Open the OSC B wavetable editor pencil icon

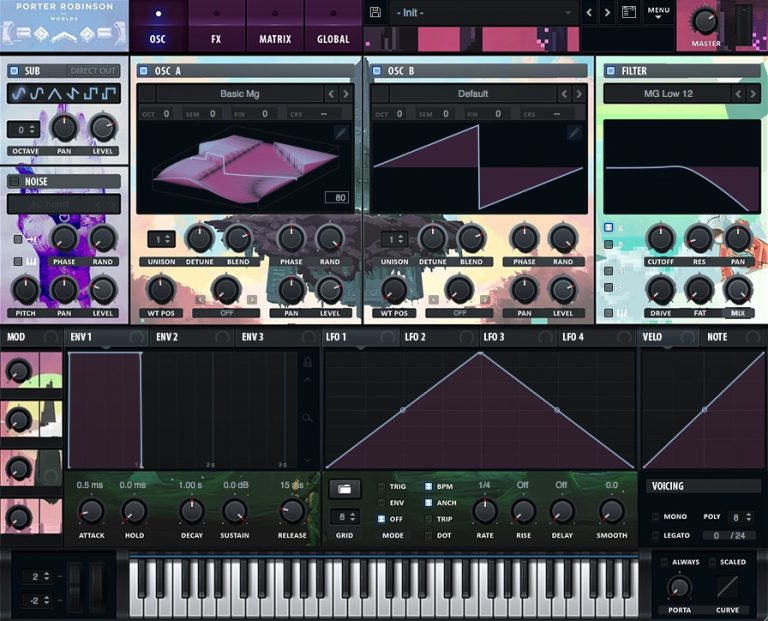[x=574, y=132]
